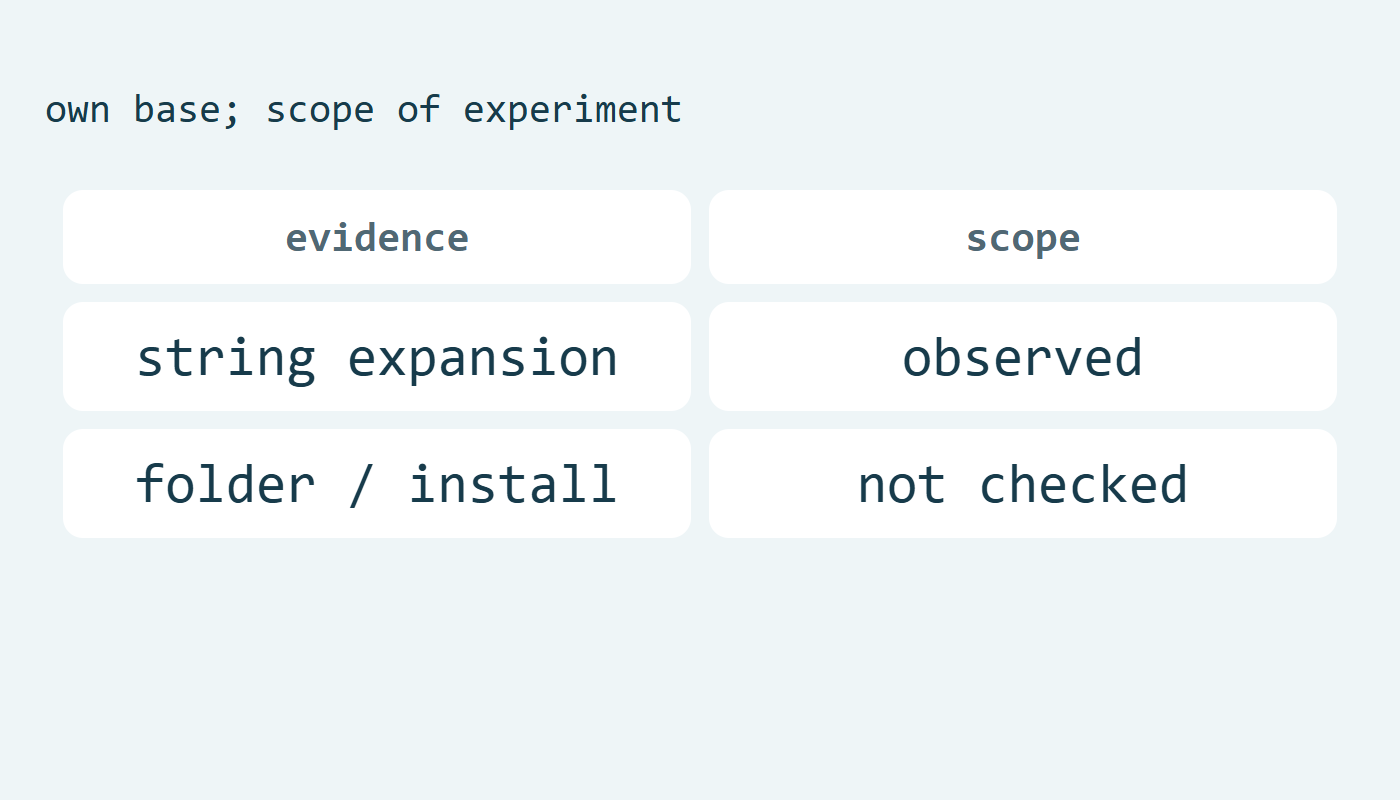Click the 'string expansion' cell
The width and height of the screenshot is (1400, 800).
pos(377,357)
